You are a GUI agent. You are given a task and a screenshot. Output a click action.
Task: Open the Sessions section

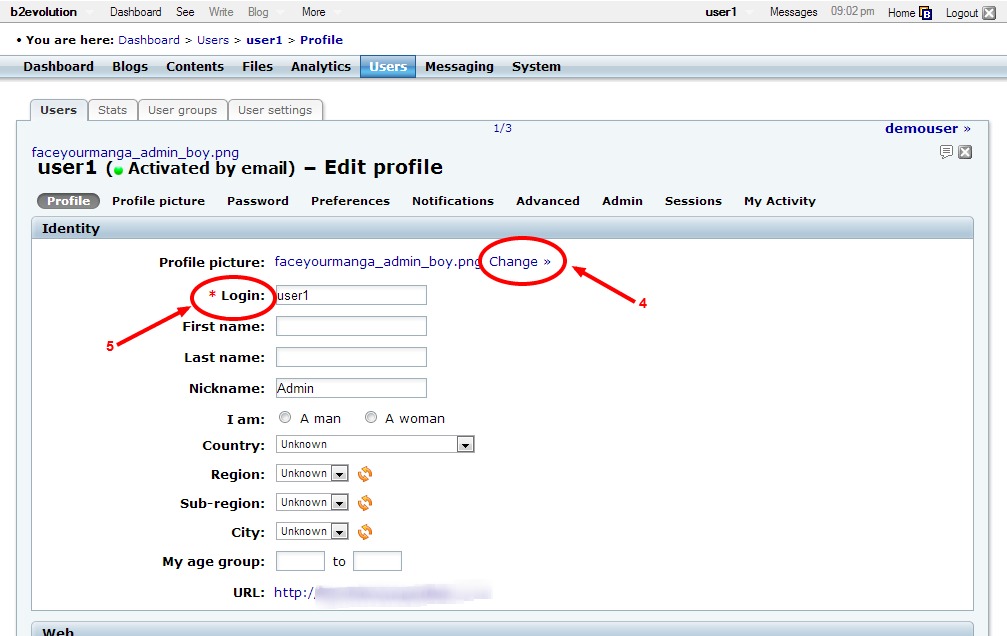pos(693,201)
